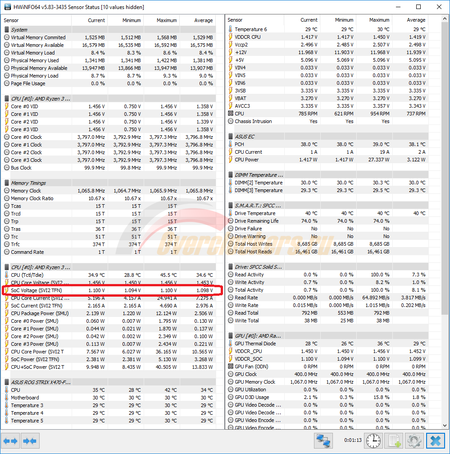Select the Page File Usage row
Image resolution: width=450 pixels, height=454 pixels.
pos(109,83)
